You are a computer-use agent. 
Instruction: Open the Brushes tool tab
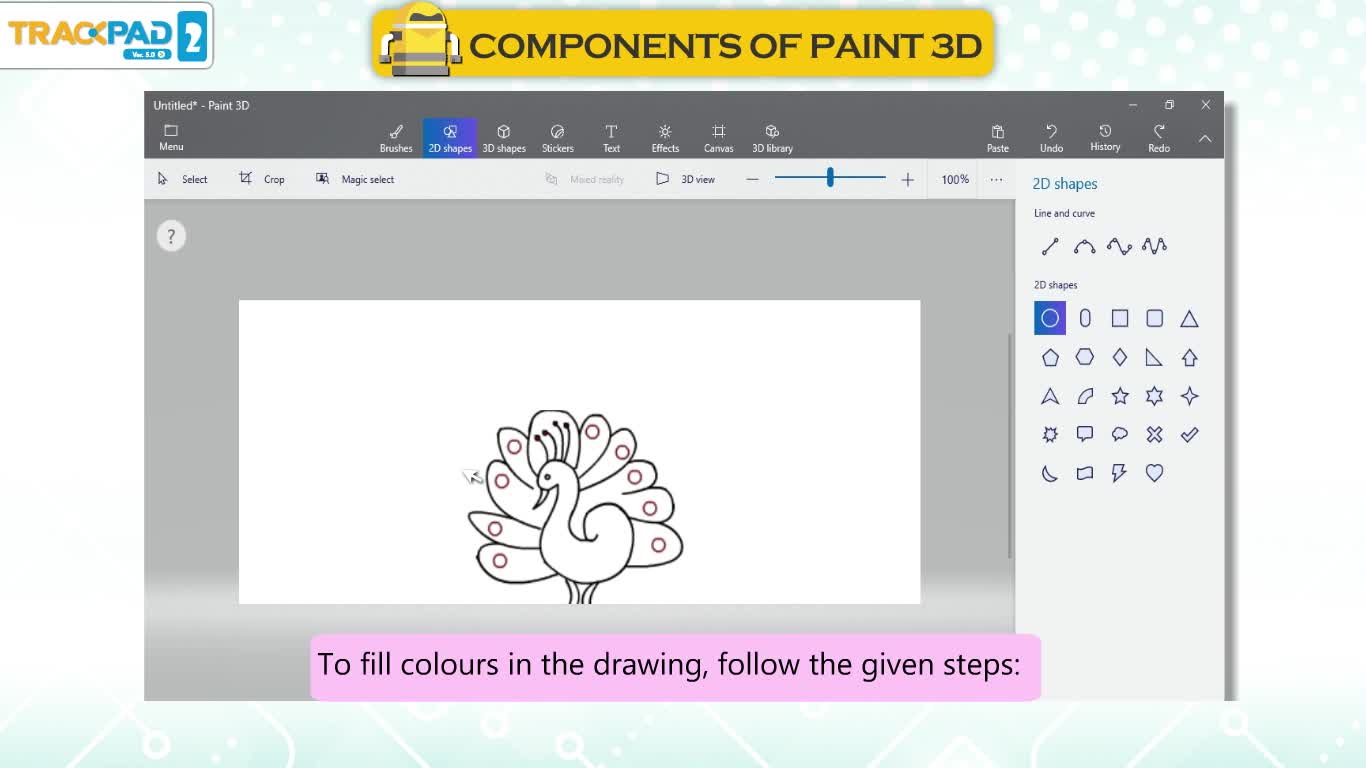(x=396, y=138)
